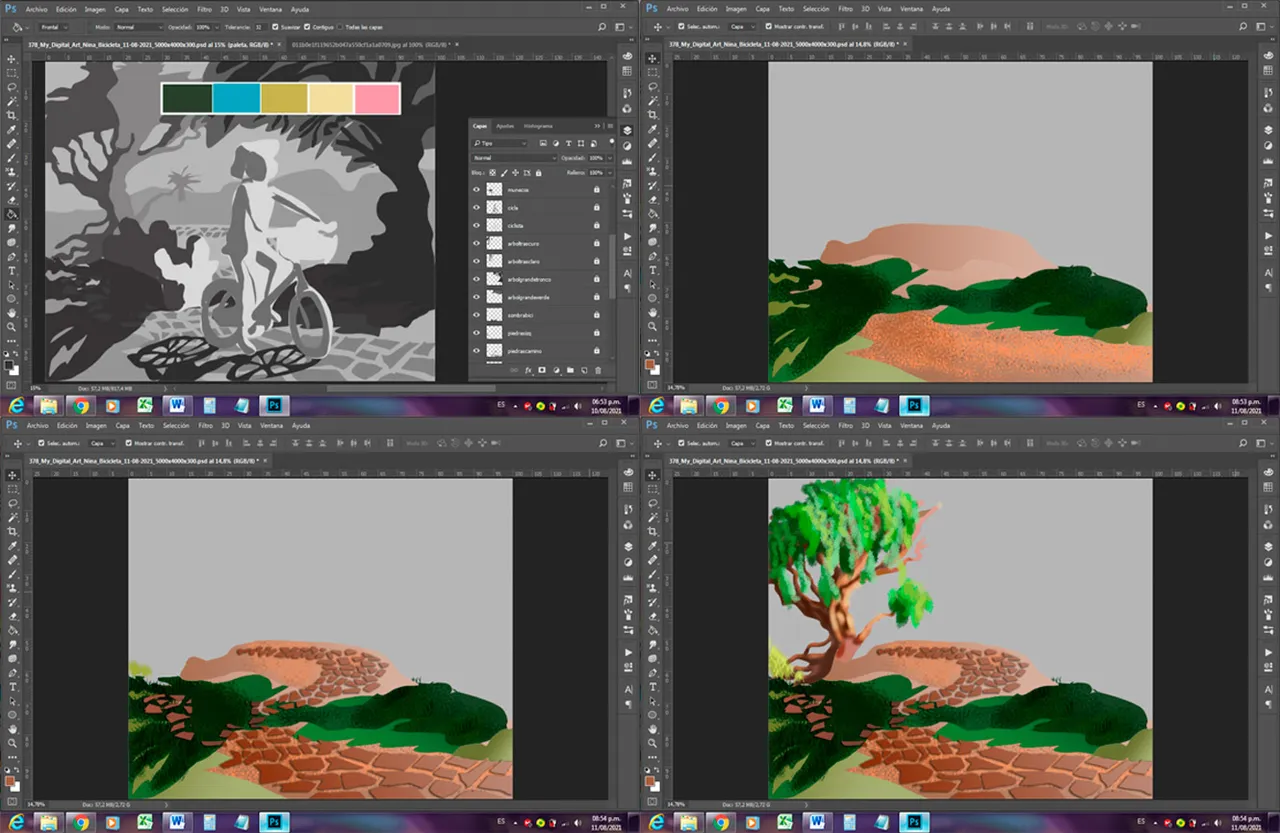1280x833 pixels.
Task: Open the blend mode dropdown in Capas panel
Action: click(514, 158)
